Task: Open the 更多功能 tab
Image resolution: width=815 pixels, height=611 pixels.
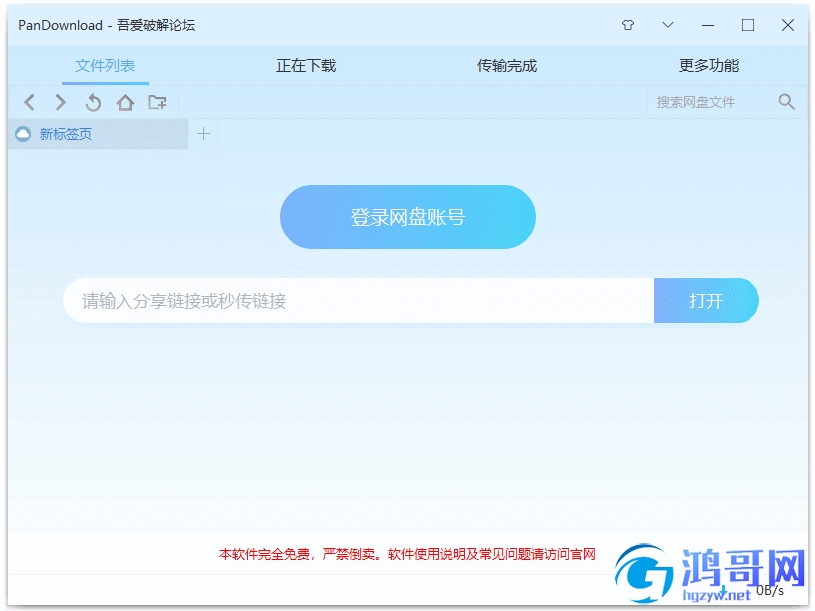Action: pos(709,65)
